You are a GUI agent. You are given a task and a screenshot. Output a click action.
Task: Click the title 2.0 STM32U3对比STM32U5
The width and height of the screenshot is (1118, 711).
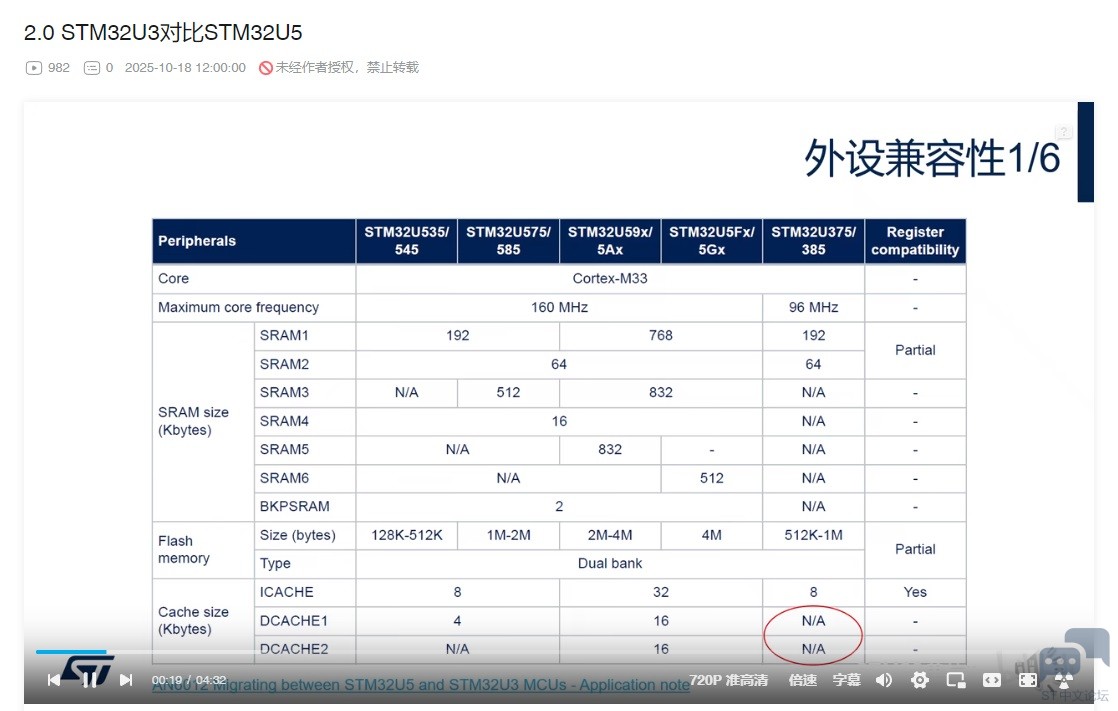pyautogui.click(x=163, y=33)
